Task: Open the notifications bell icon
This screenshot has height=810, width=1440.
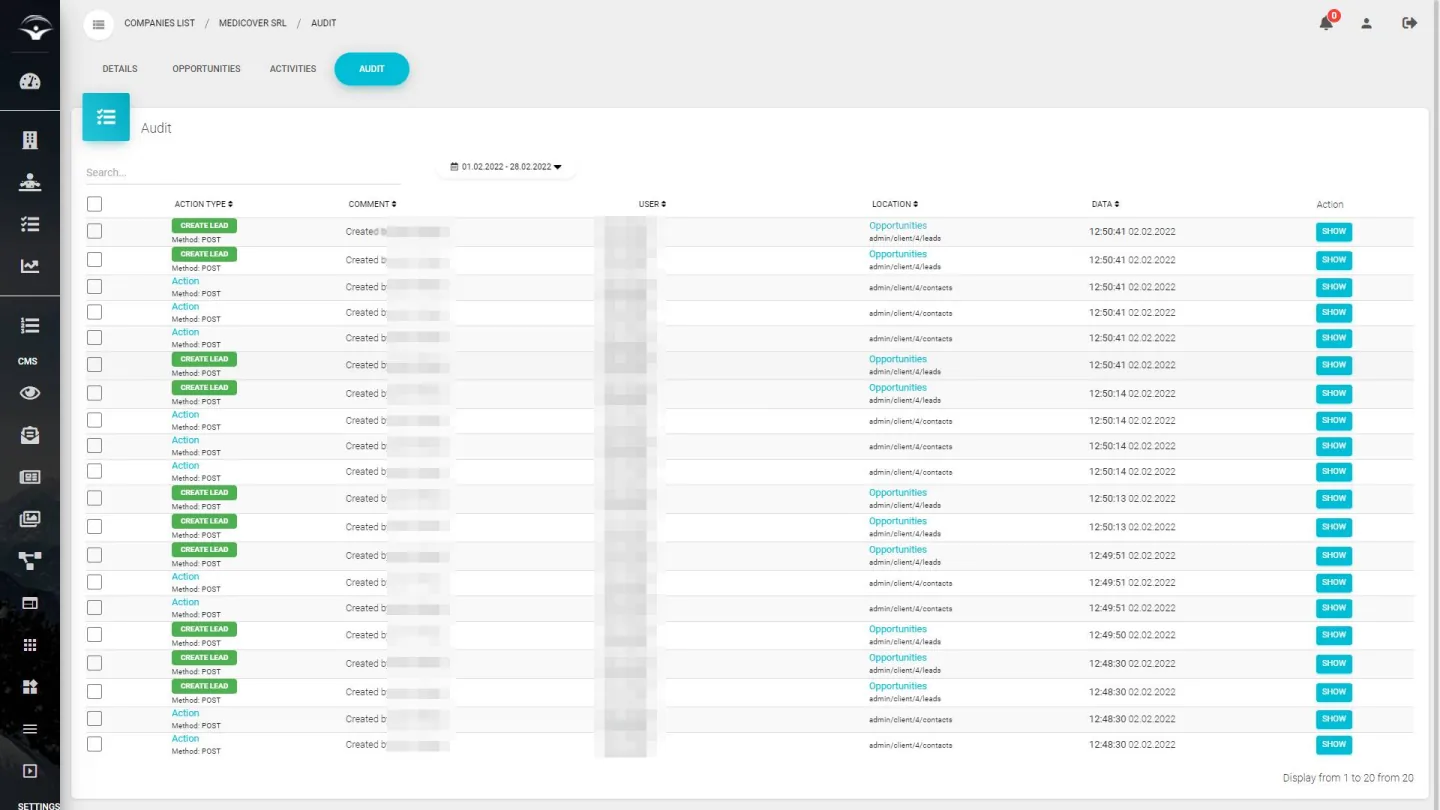Action: [1326, 23]
